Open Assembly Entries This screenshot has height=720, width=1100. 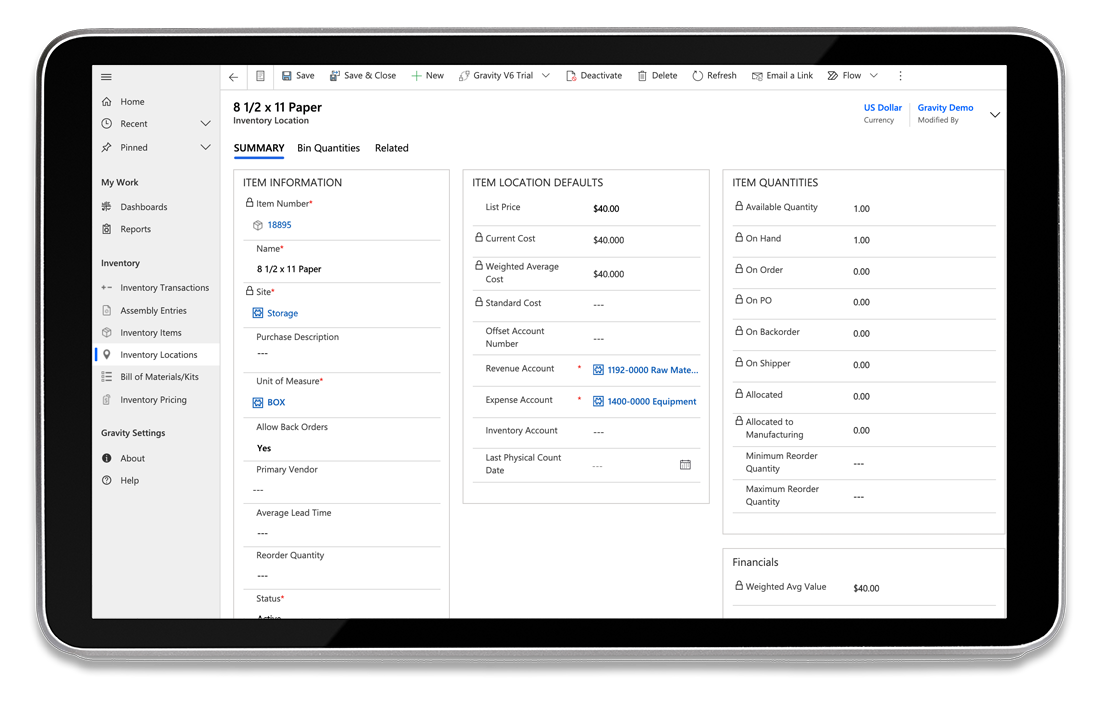coord(153,311)
